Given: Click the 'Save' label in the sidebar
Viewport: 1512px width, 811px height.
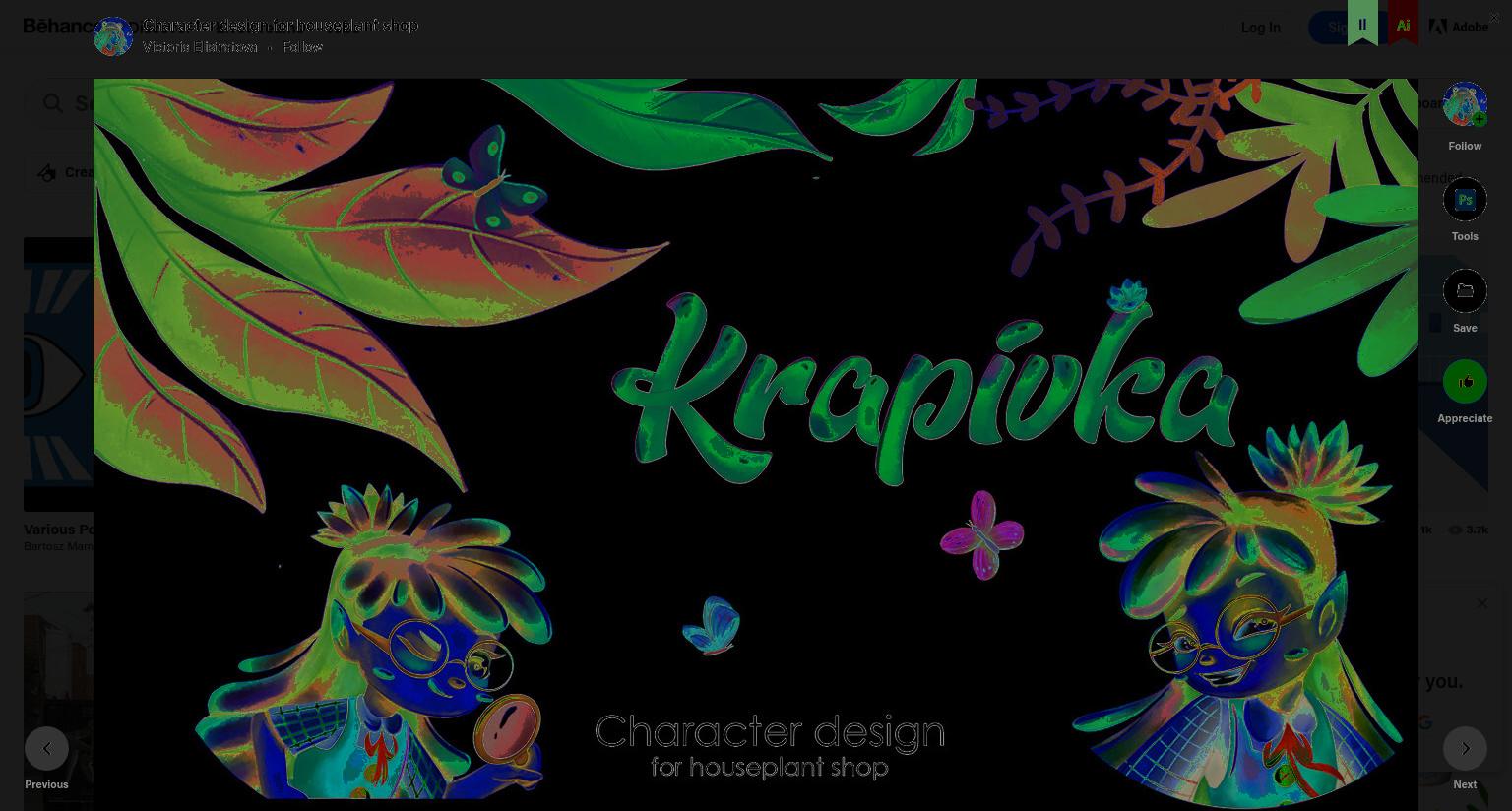Looking at the screenshot, I should [x=1465, y=328].
